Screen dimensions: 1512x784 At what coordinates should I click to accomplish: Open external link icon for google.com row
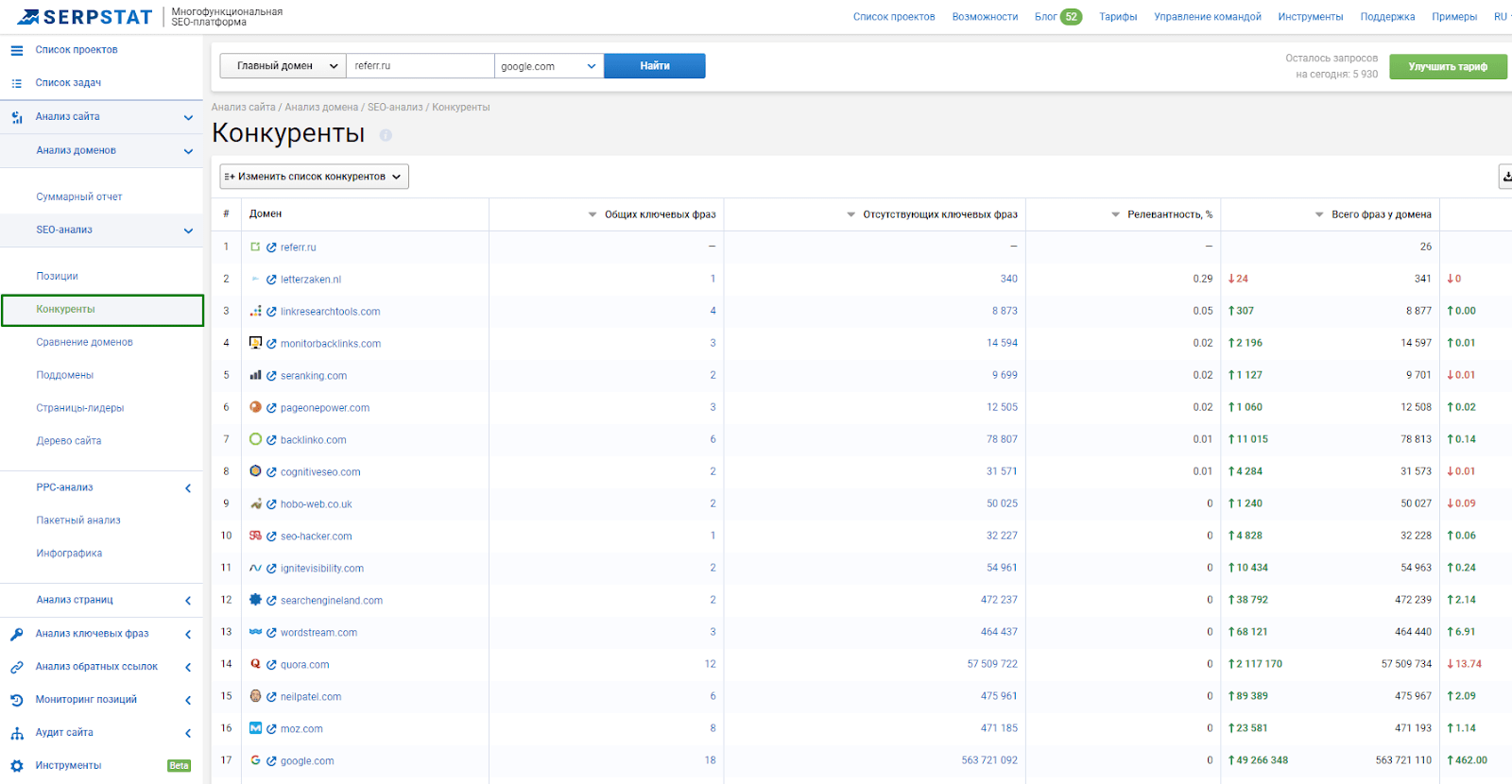(x=271, y=761)
